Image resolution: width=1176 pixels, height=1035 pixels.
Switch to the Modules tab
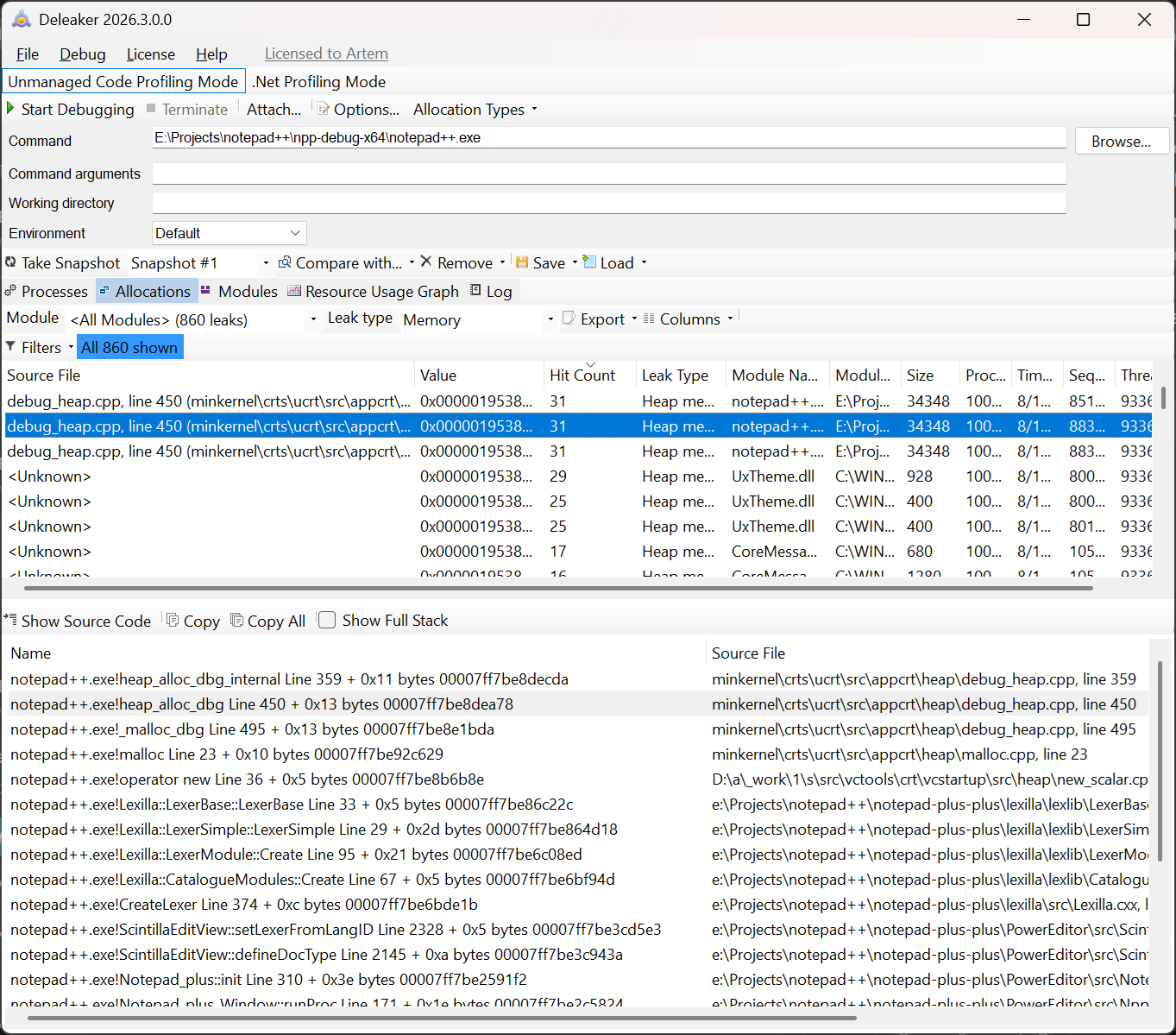click(x=239, y=291)
